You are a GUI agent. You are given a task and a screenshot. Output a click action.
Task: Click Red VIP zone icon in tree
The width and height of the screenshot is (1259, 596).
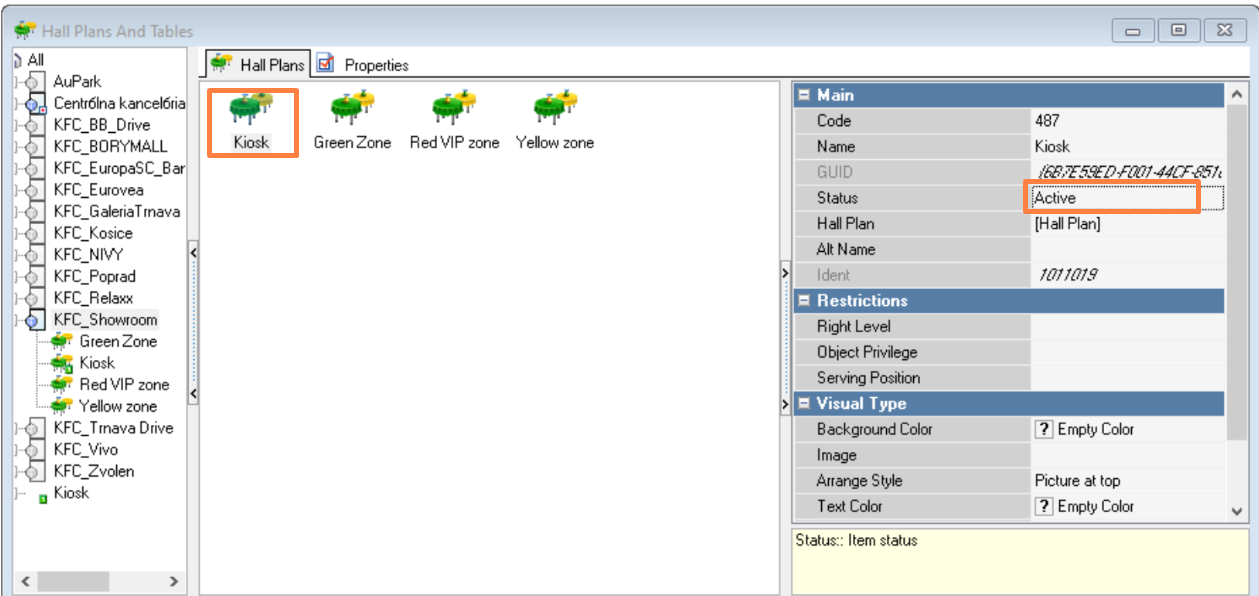[x=62, y=385]
